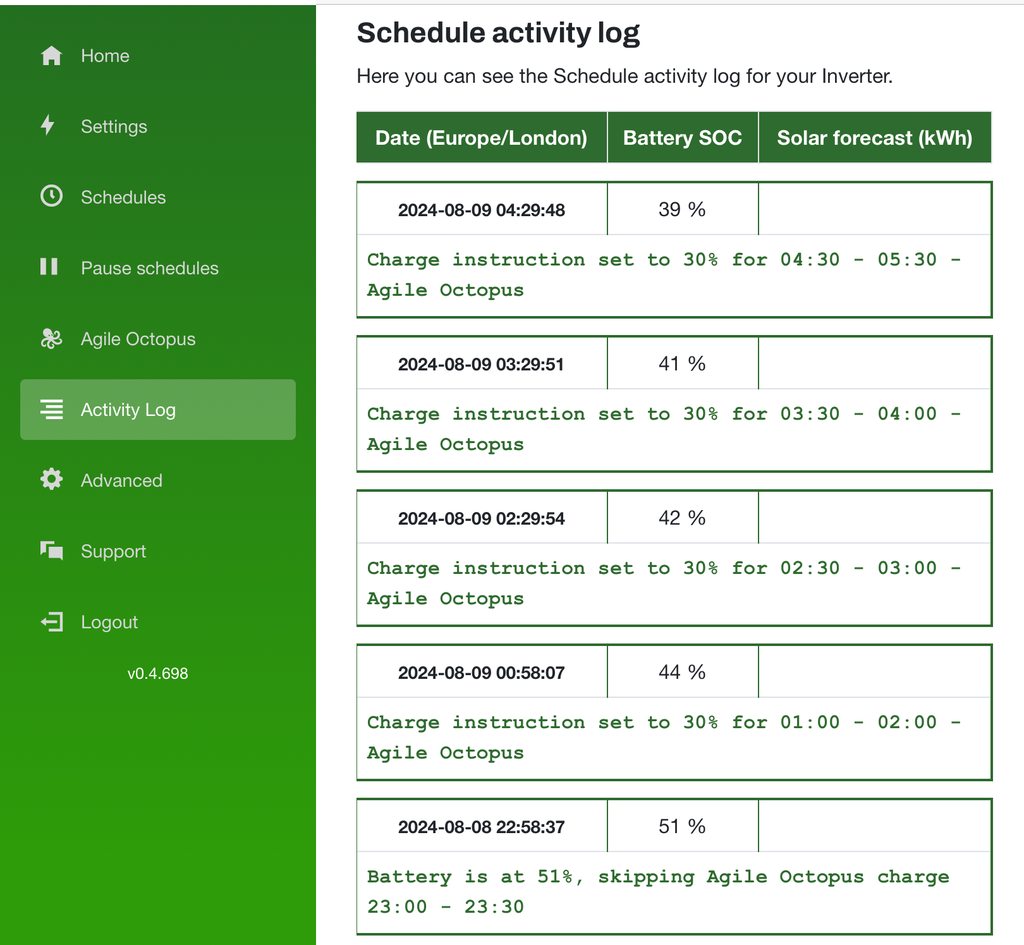
Task: Click the Activity Log lines icon
Action: (51, 409)
